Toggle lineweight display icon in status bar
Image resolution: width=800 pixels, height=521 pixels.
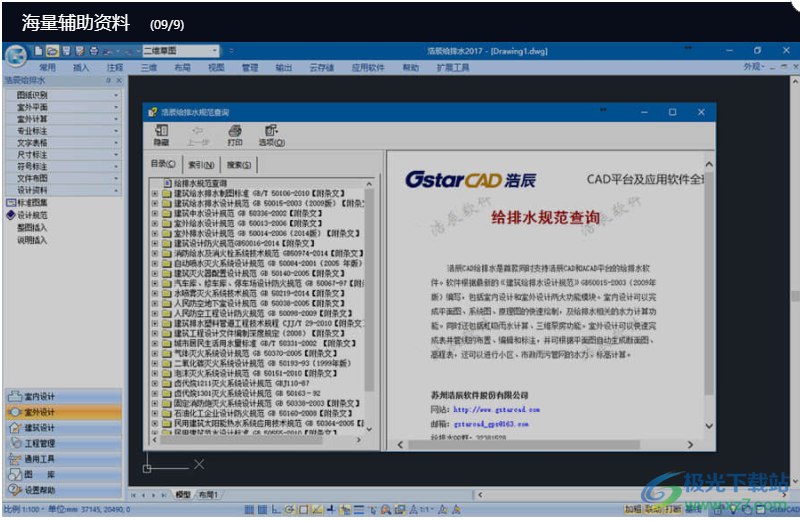tap(359, 509)
